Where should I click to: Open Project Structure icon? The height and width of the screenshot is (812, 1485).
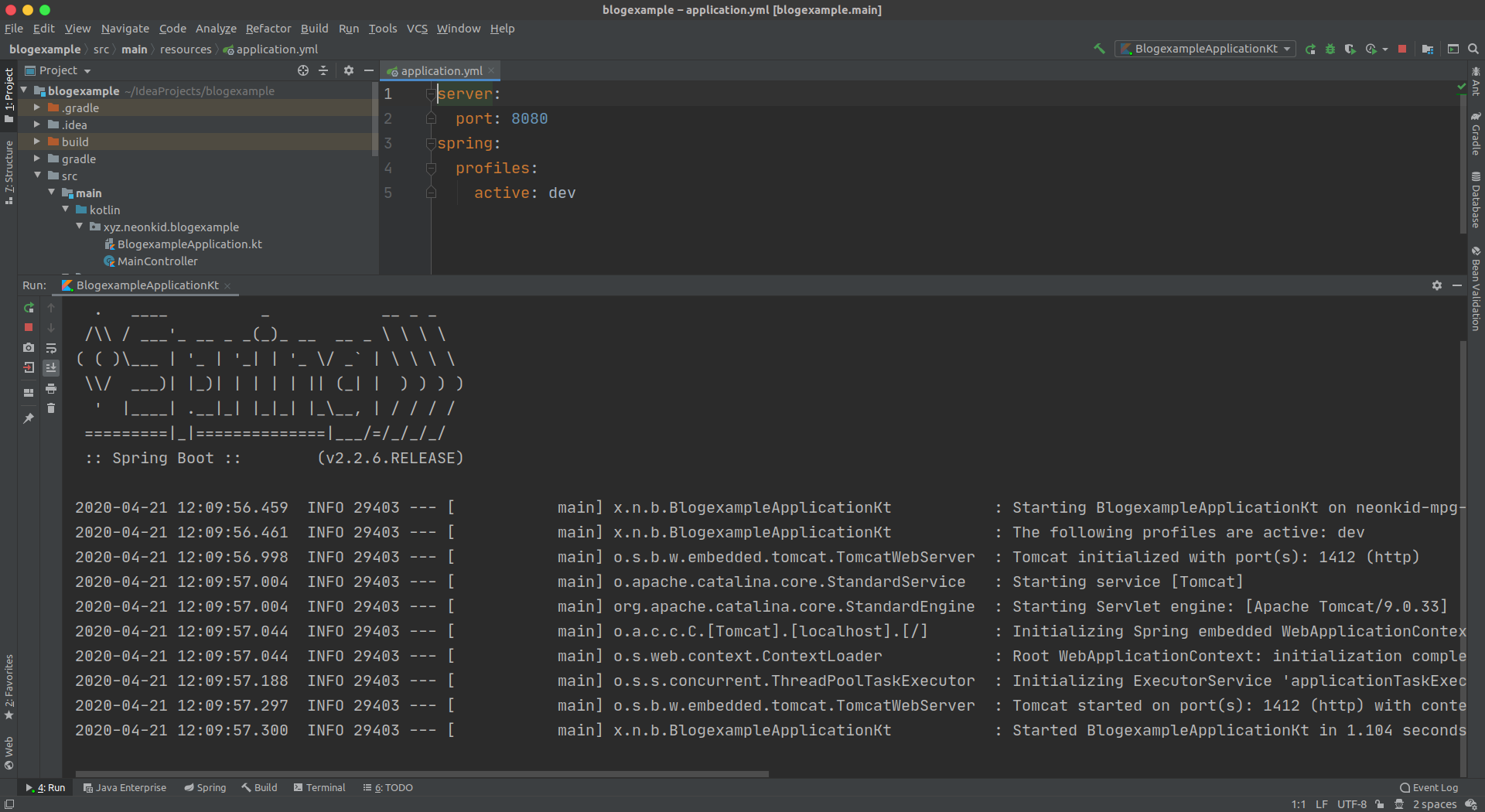tap(1428, 49)
